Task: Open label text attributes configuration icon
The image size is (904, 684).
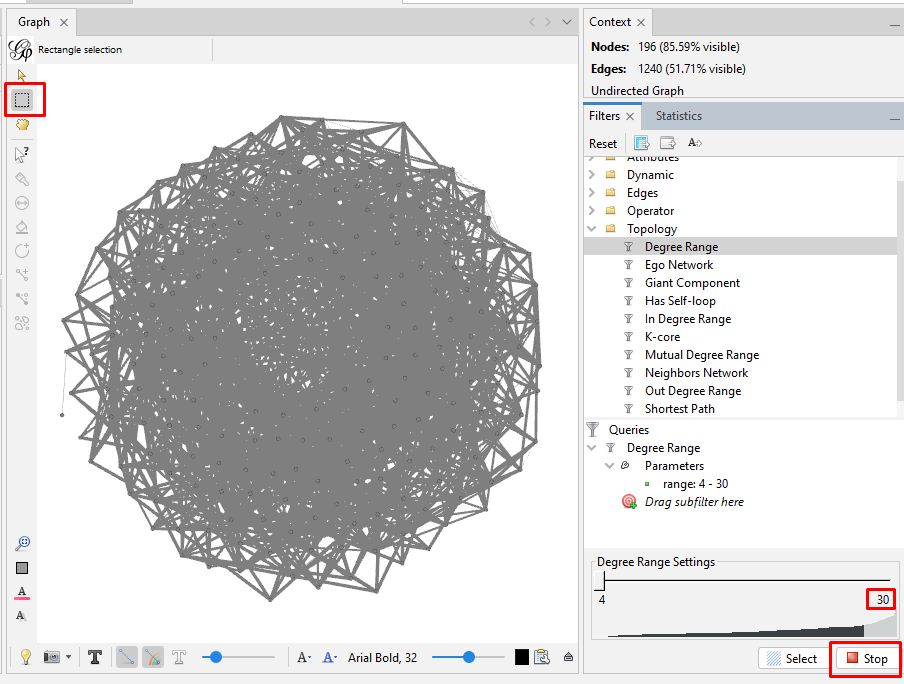Action: coord(542,657)
